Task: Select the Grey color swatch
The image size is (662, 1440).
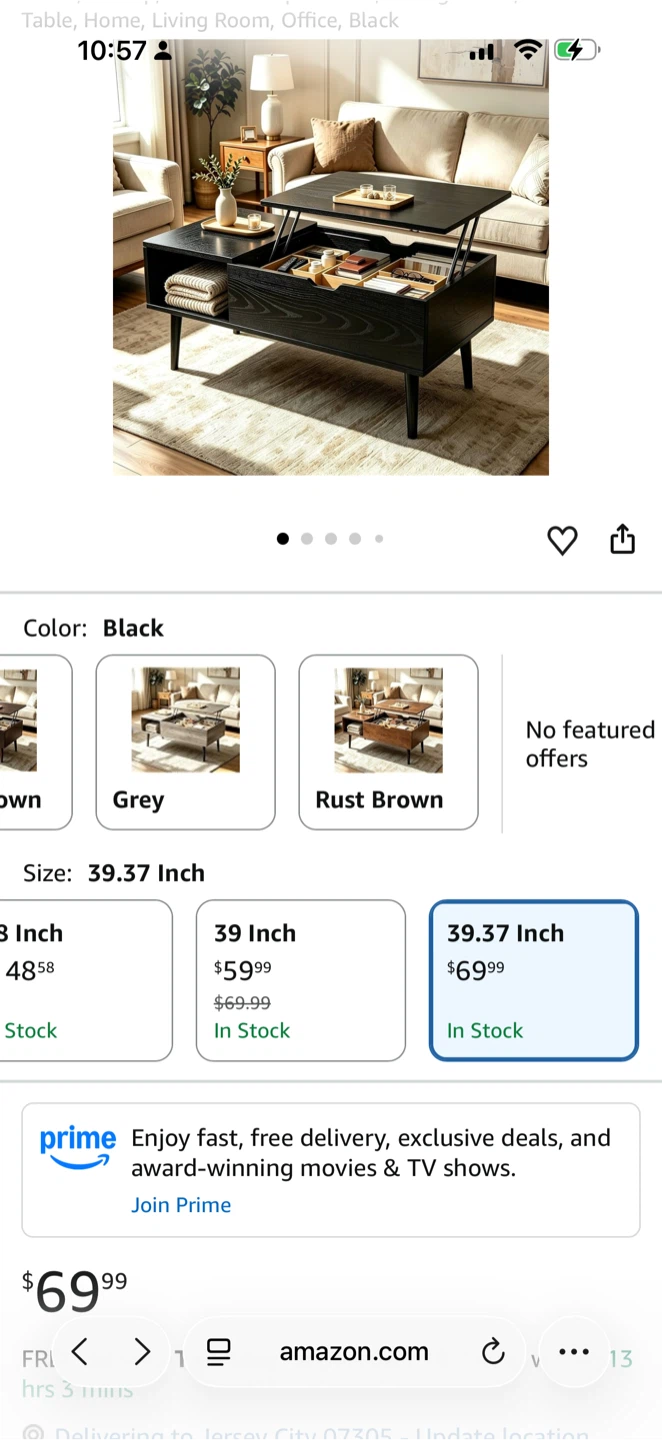Action: point(185,742)
